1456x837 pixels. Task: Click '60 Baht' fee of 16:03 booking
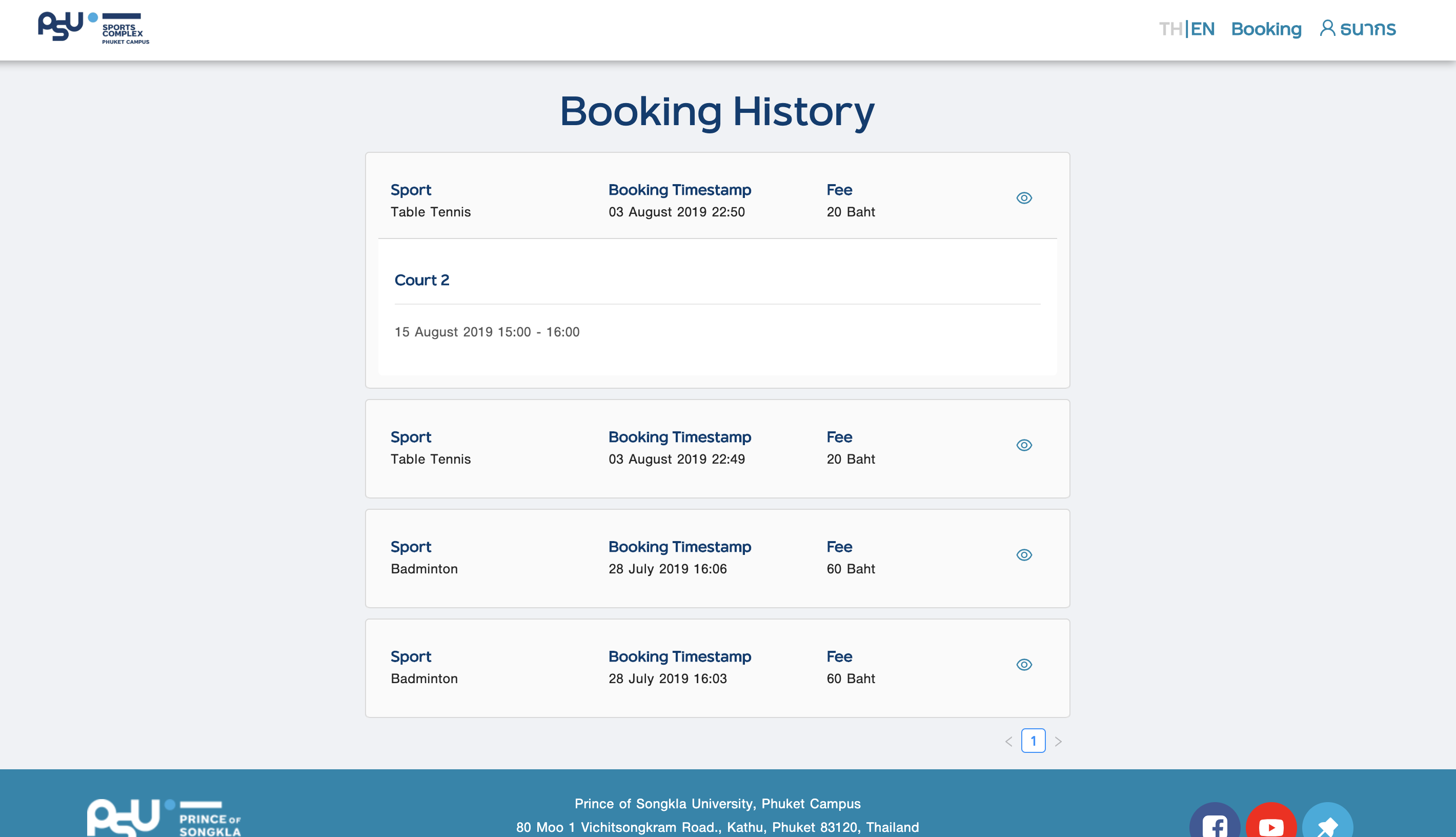pyautogui.click(x=851, y=679)
